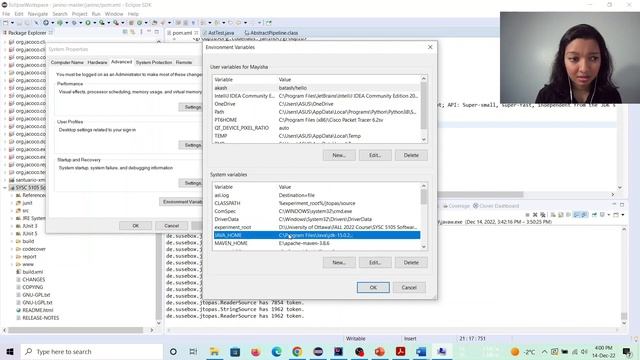Image resolution: width=640 pixels, height=360 pixels.
Task: Click New under System variables
Action: [x=339, y=262]
